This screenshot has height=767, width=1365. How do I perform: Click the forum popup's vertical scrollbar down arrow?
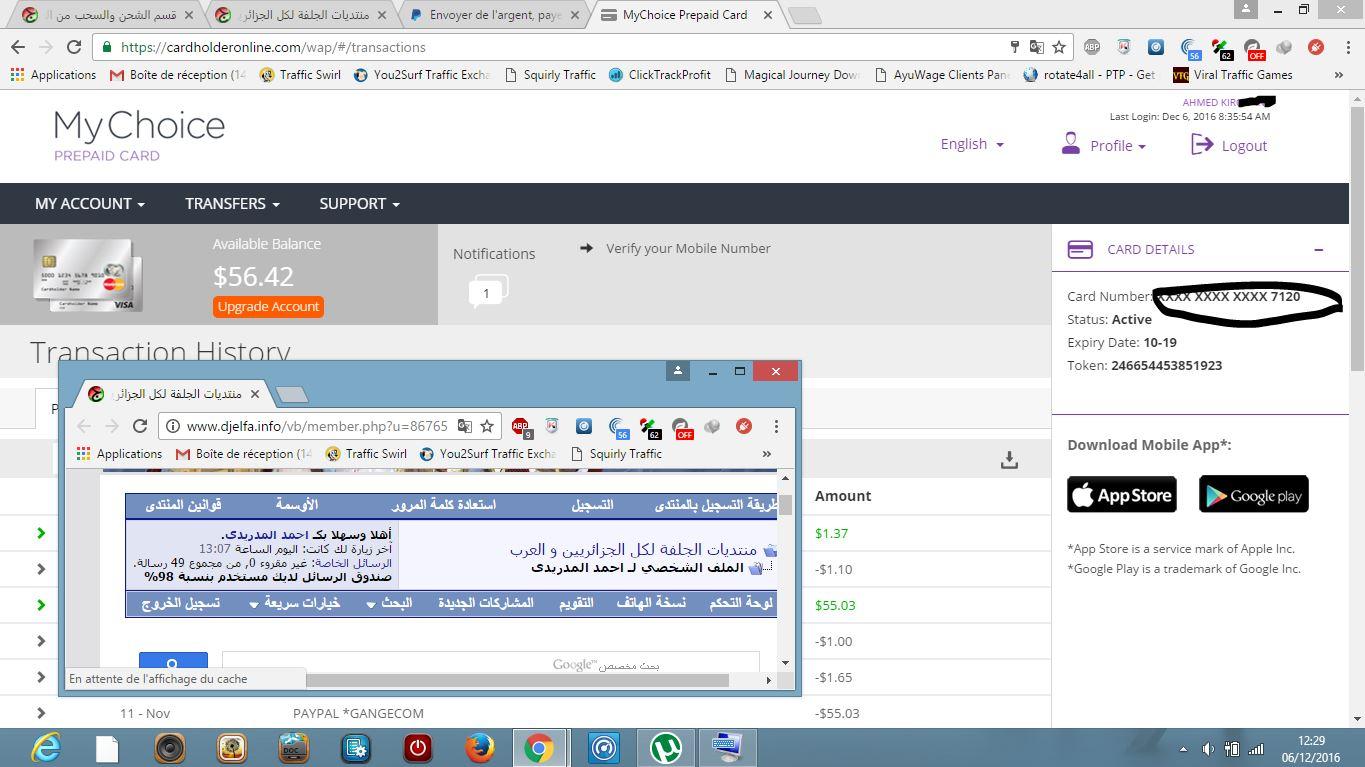pyautogui.click(x=785, y=662)
